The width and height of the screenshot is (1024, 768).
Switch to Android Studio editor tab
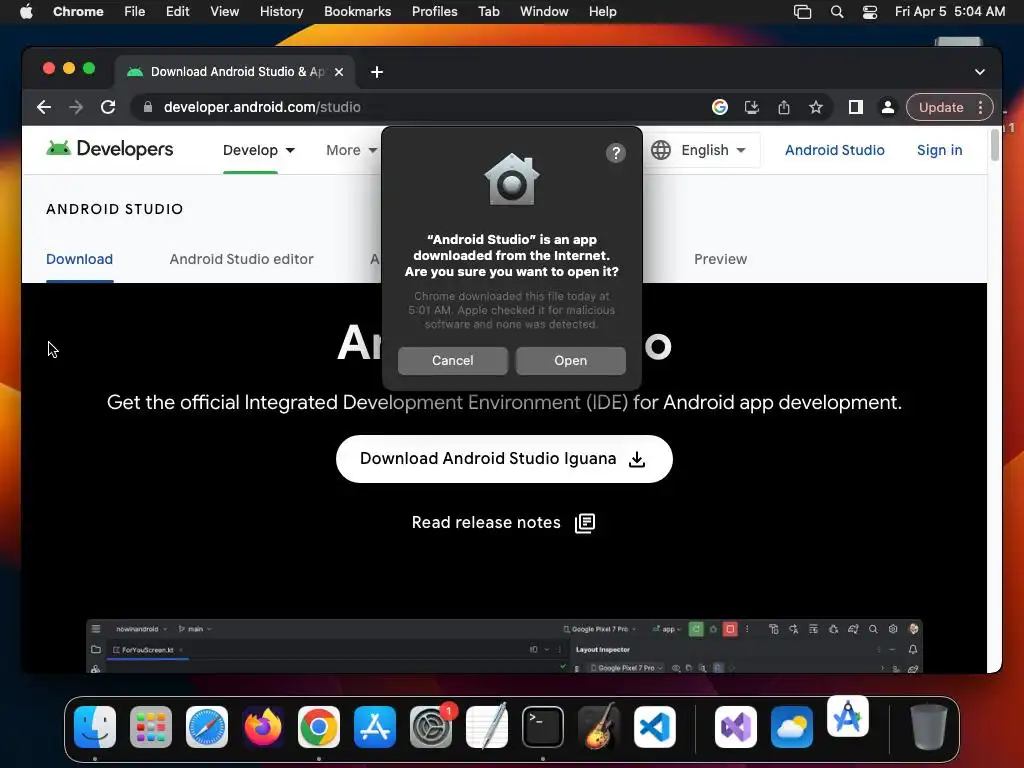242,259
